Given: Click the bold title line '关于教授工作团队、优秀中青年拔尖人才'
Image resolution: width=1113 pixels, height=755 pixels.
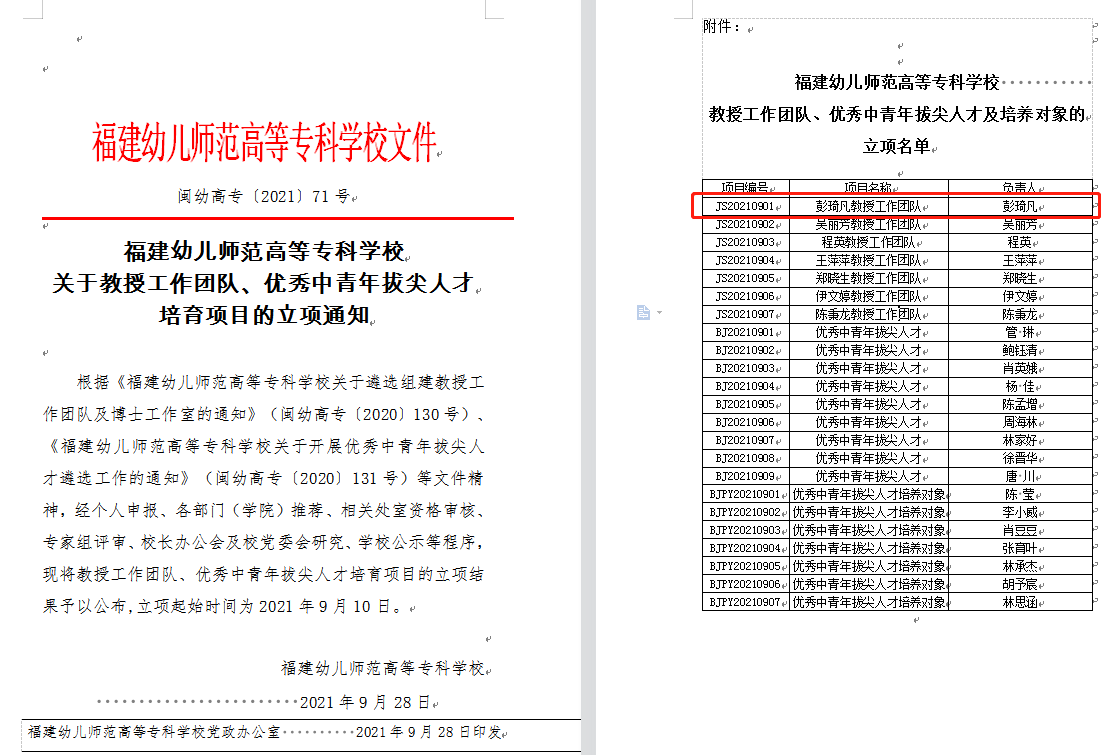Looking at the screenshot, I should pyautogui.click(x=263, y=283).
